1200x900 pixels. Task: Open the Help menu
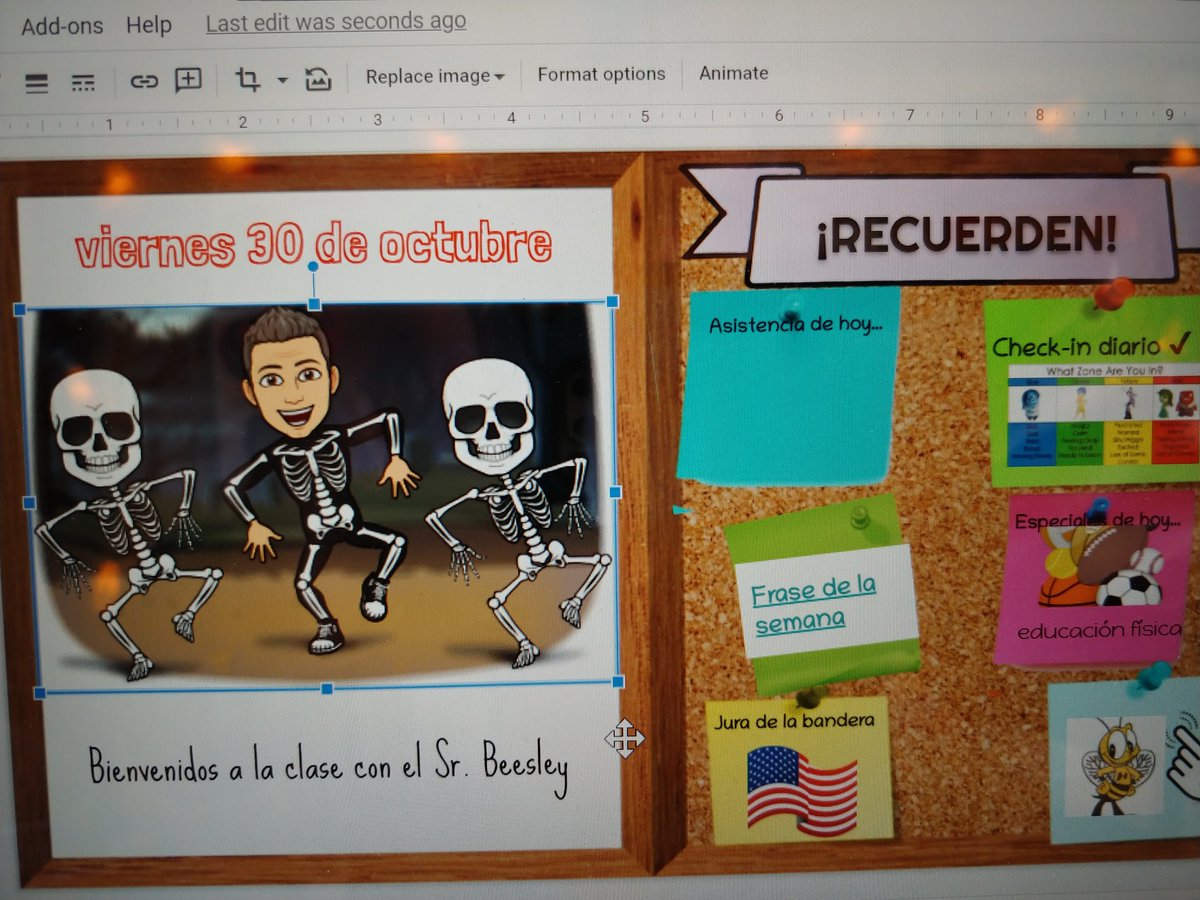[148, 25]
